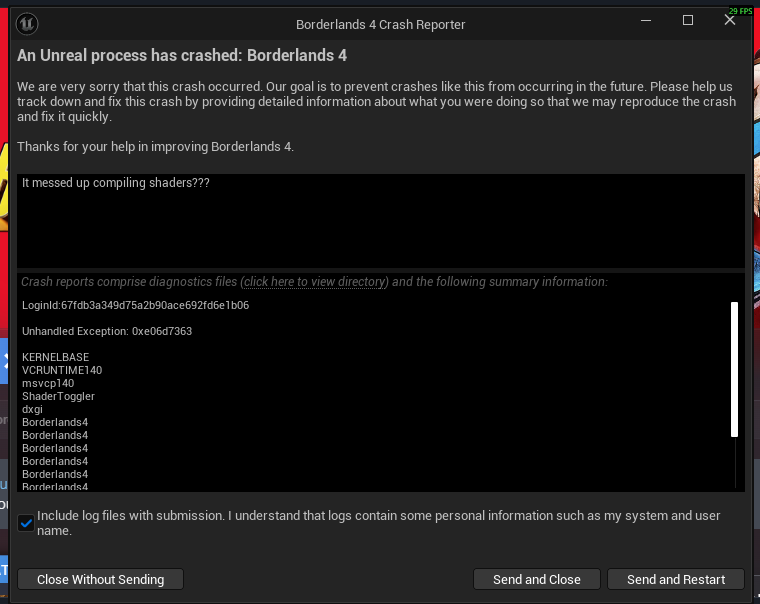Click the ShaderToggler call stack entry
760x604 pixels.
coord(58,397)
